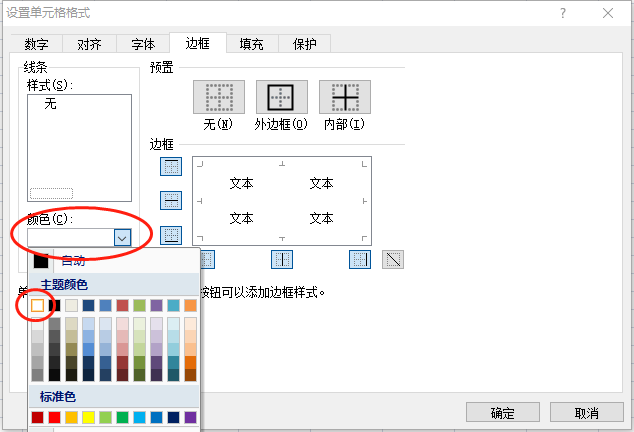Screen dimensions: 634x432
Task: Switch to the 数字 tab
Action: pyautogui.click(x=36, y=44)
